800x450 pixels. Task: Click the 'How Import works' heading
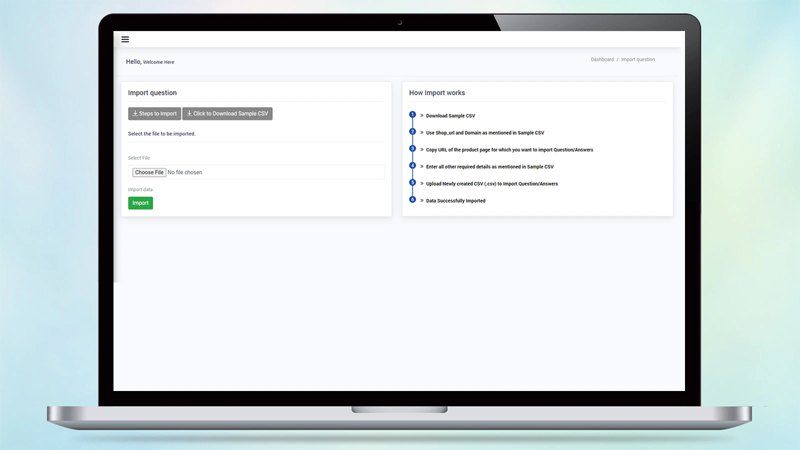coord(437,93)
